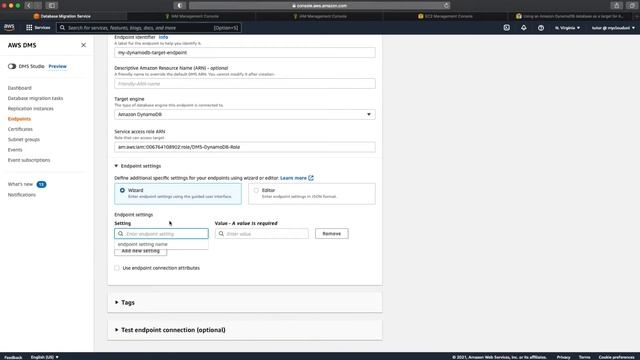Open Endpoints in navigation

point(19,119)
